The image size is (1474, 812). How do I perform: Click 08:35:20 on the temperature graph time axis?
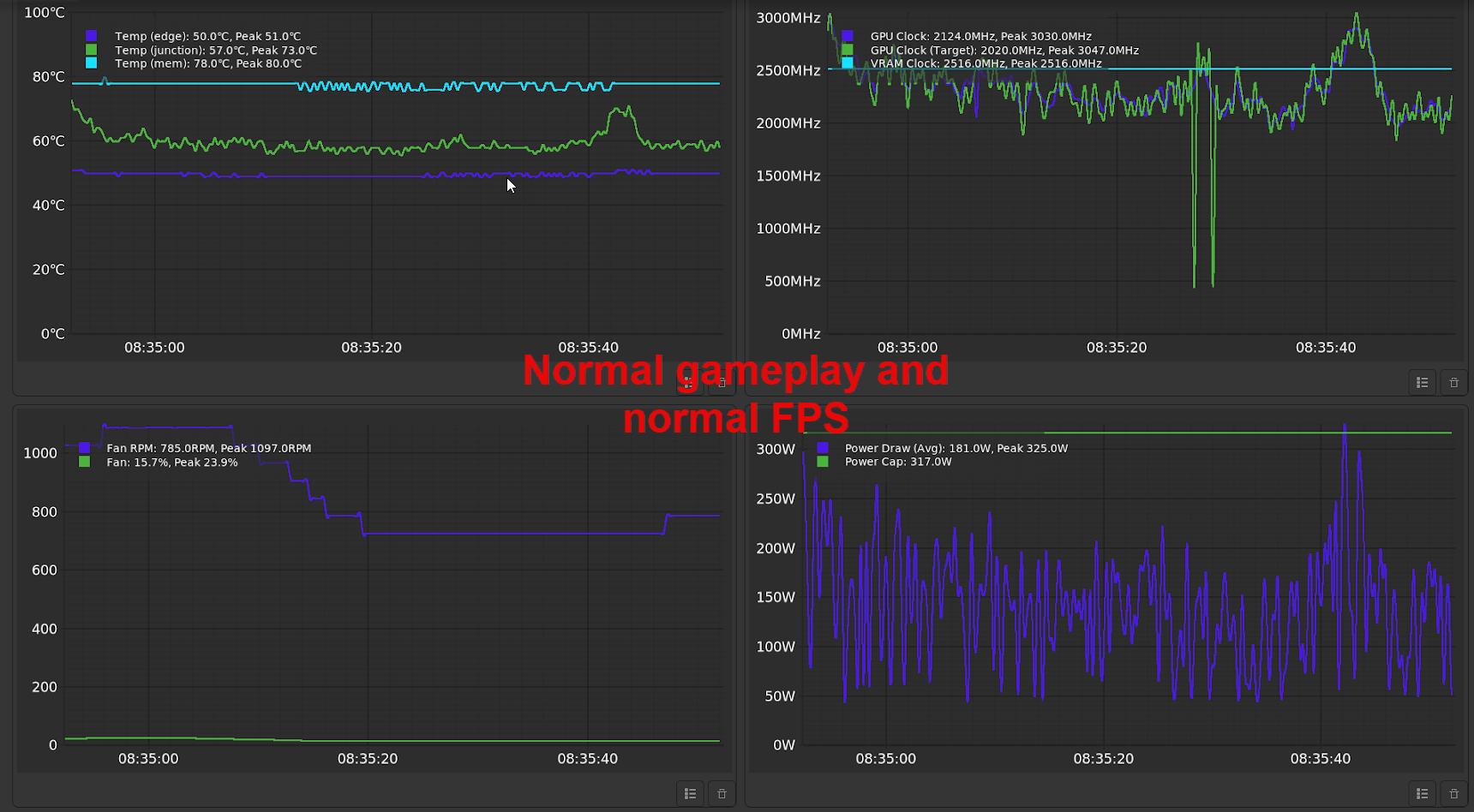click(x=371, y=348)
